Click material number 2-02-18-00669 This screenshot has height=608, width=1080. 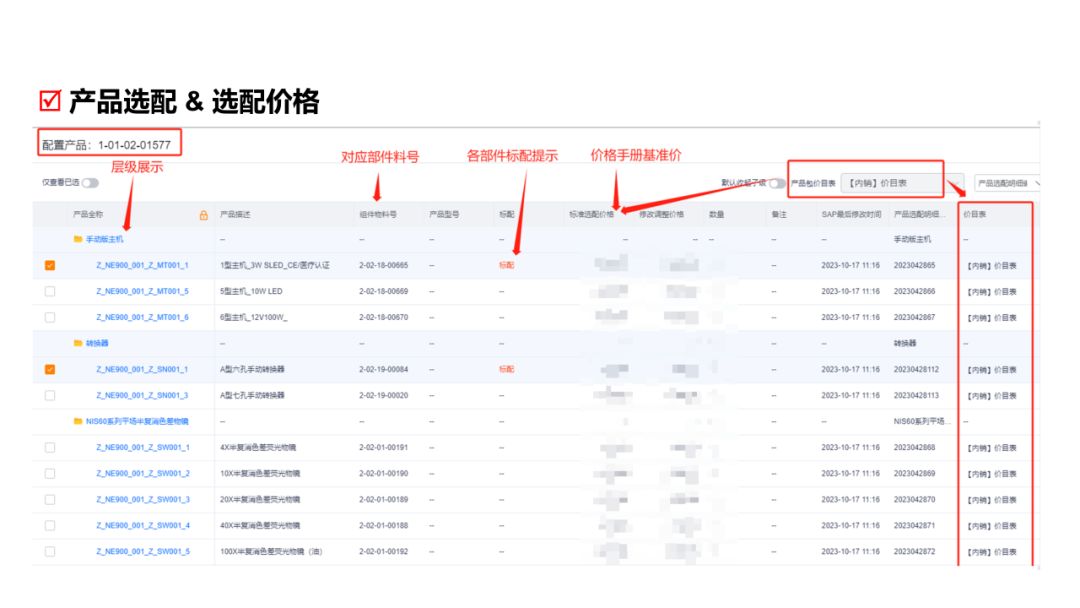tap(383, 291)
